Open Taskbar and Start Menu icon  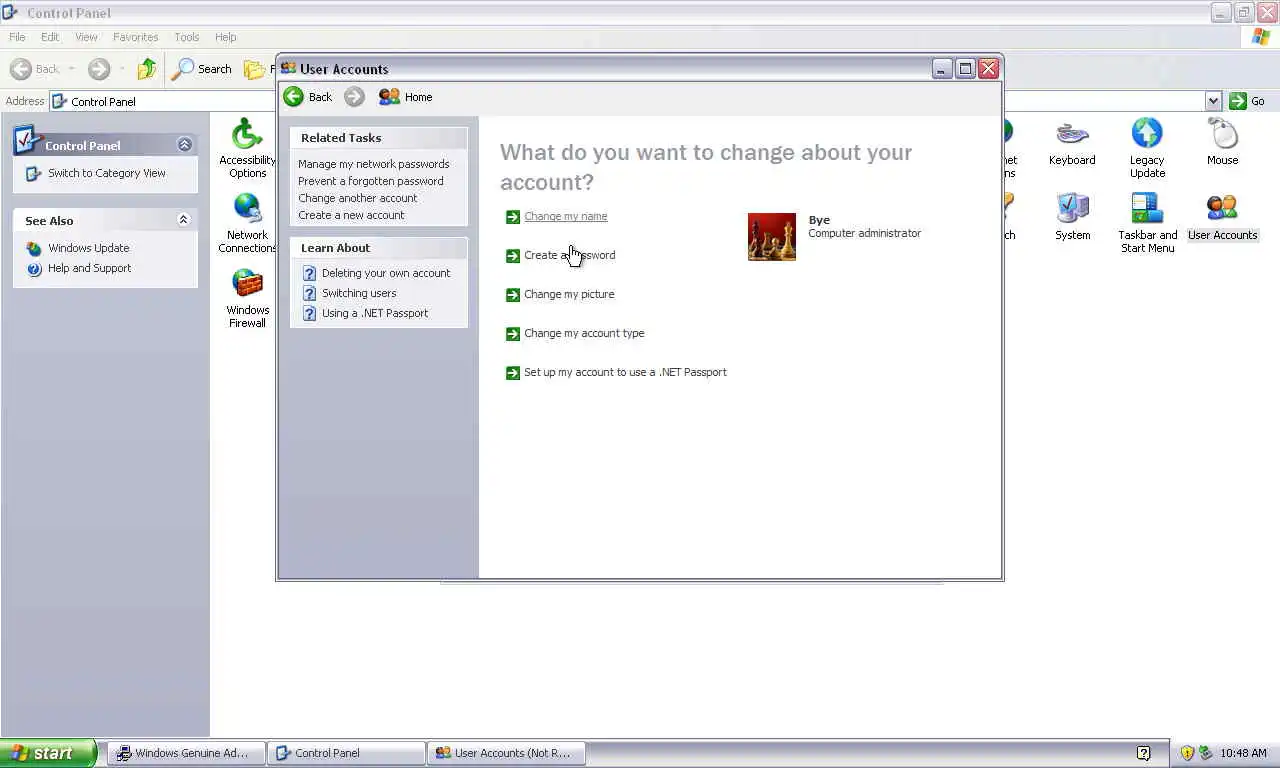click(x=1147, y=223)
